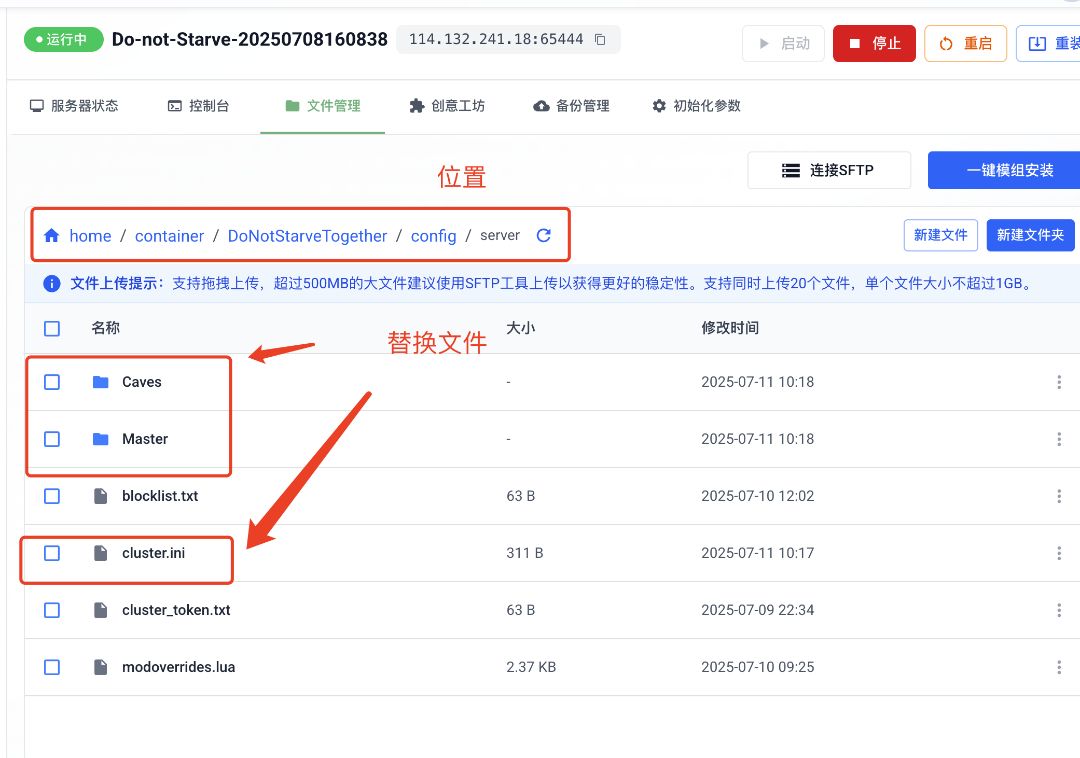Viewport: 1080px width, 758px height.
Task: Toggle the select-all checkbox in header
Action: (x=52, y=328)
